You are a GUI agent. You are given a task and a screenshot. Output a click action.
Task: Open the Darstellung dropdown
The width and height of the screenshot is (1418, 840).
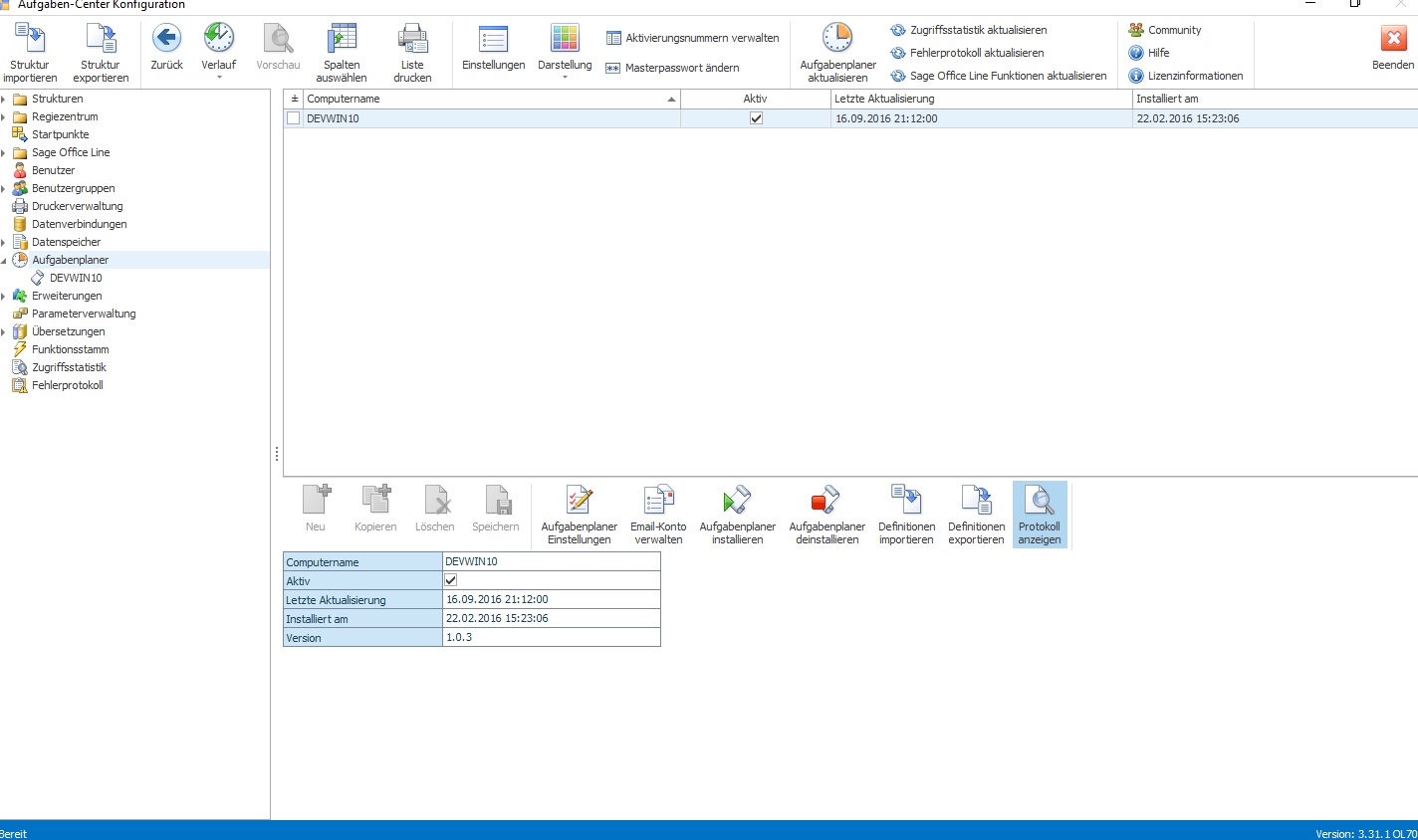tap(565, 50)
